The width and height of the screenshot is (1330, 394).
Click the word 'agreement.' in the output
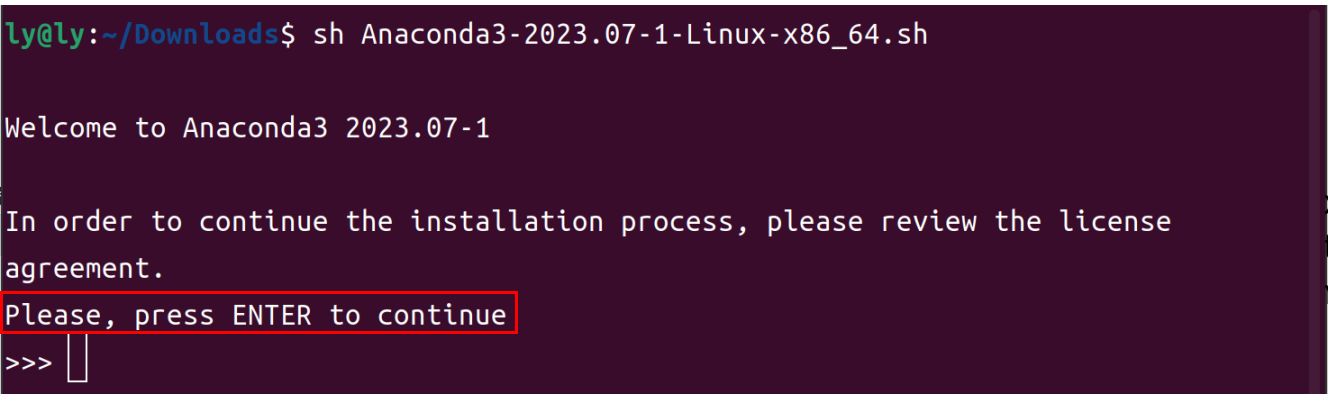[x=84, y=271]
